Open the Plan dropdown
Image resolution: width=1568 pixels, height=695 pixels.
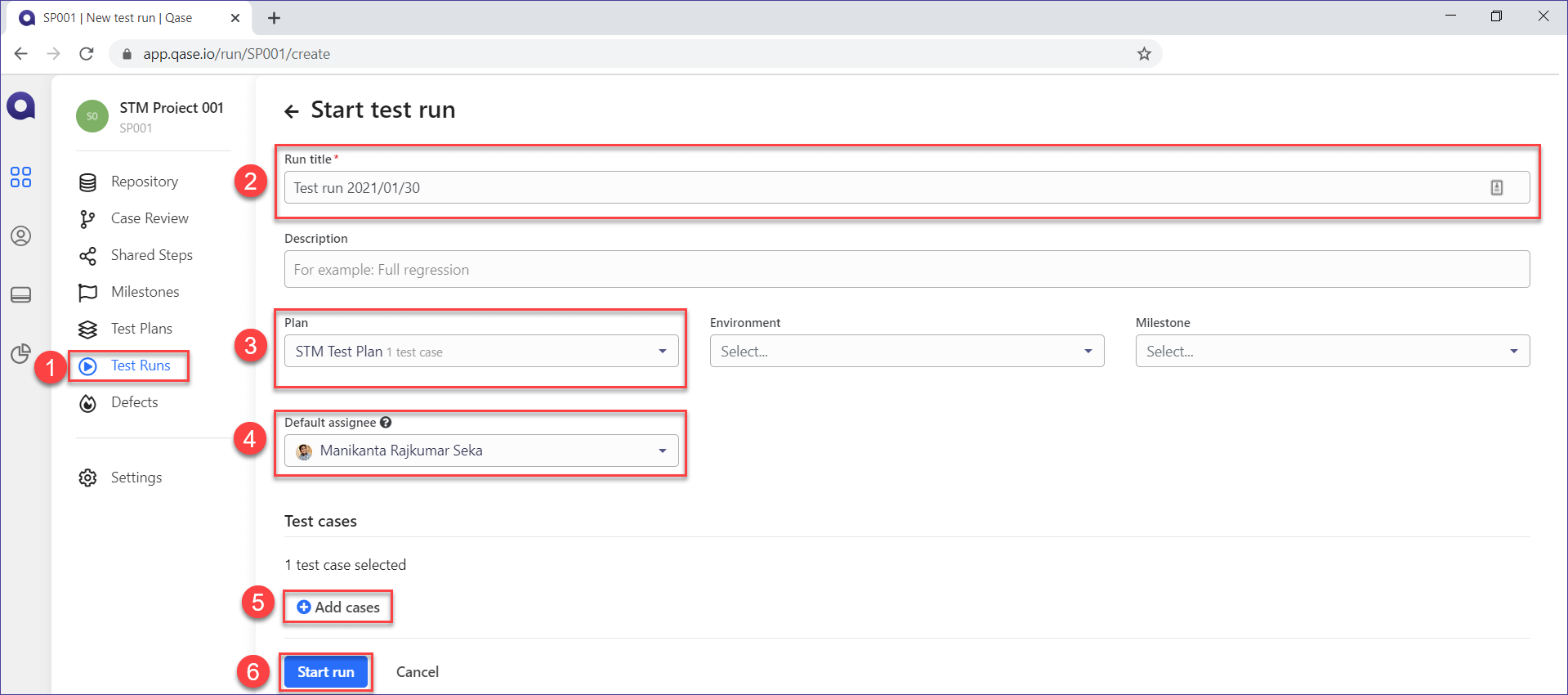click(481, 351)
